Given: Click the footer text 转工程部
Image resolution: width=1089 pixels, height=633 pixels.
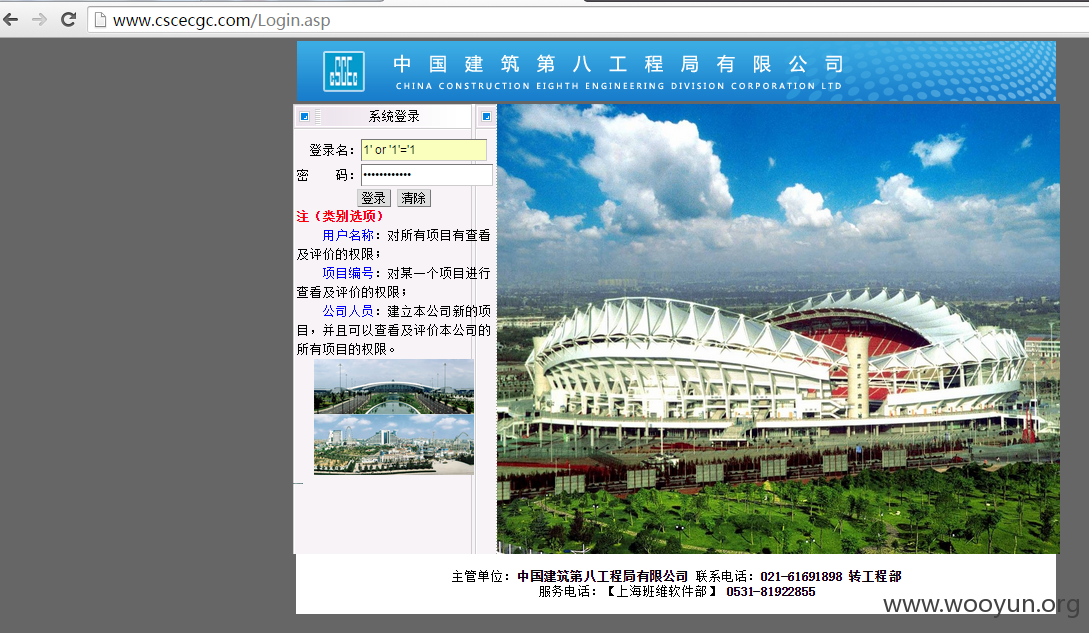Looking at the screenshot, I should [874, 576].
